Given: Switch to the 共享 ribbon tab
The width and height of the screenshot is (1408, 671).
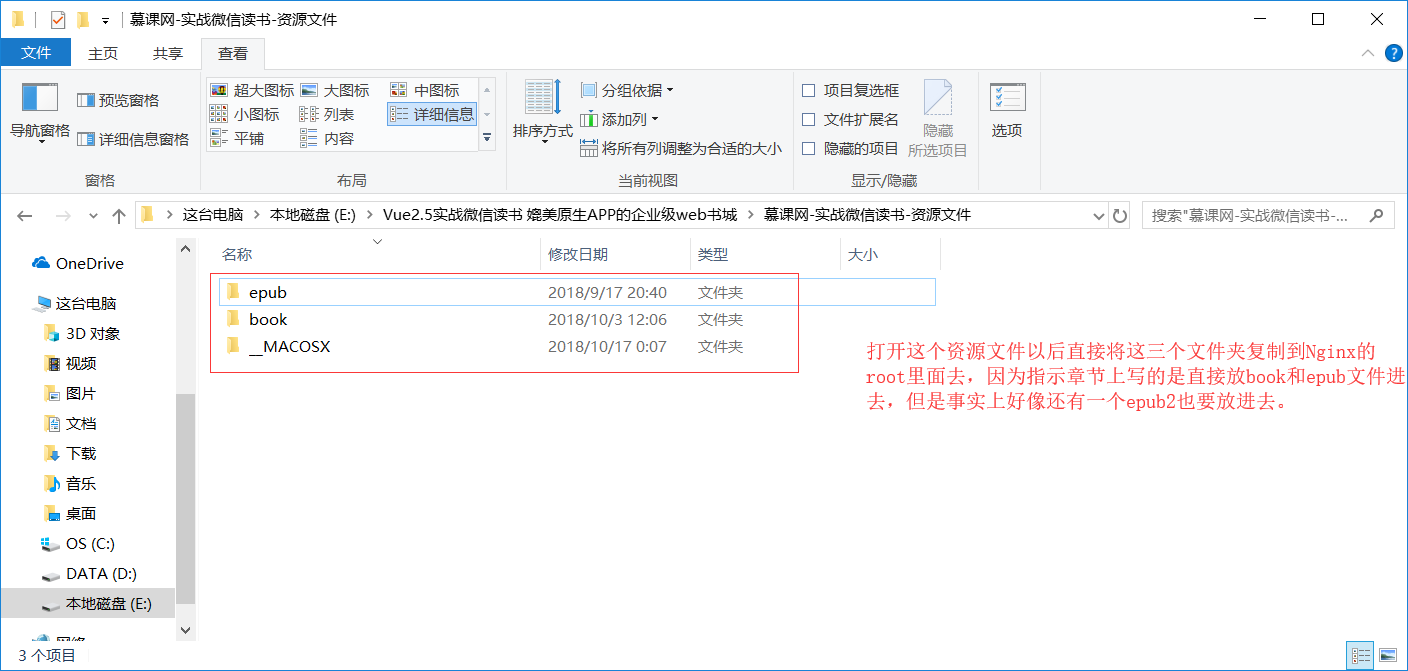Looking at the screenshot, I should point(166,53).
